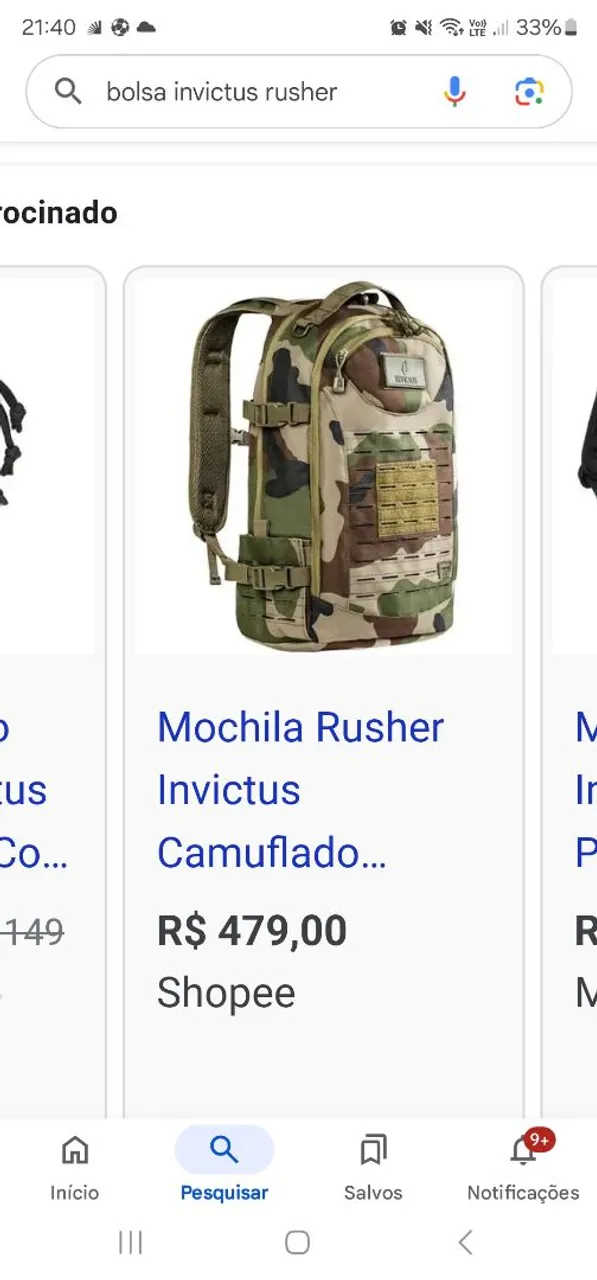Viewport: 597px width, 1280px height.
Task: Open the partially visible right product card
Action: click(x=569, y=692)
